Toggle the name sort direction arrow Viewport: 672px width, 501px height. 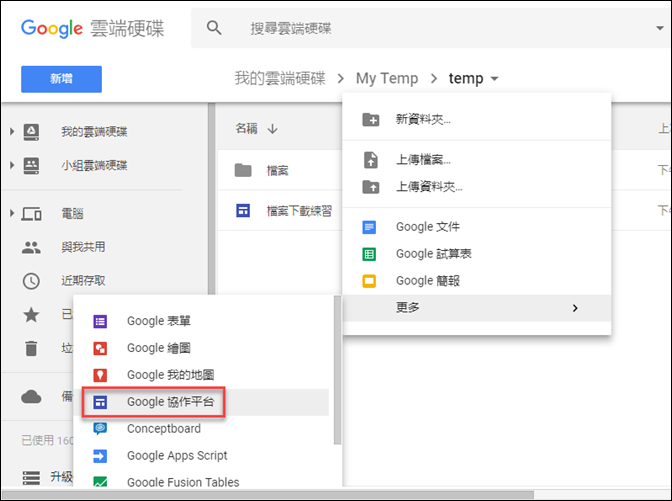(x=273, y=129)
